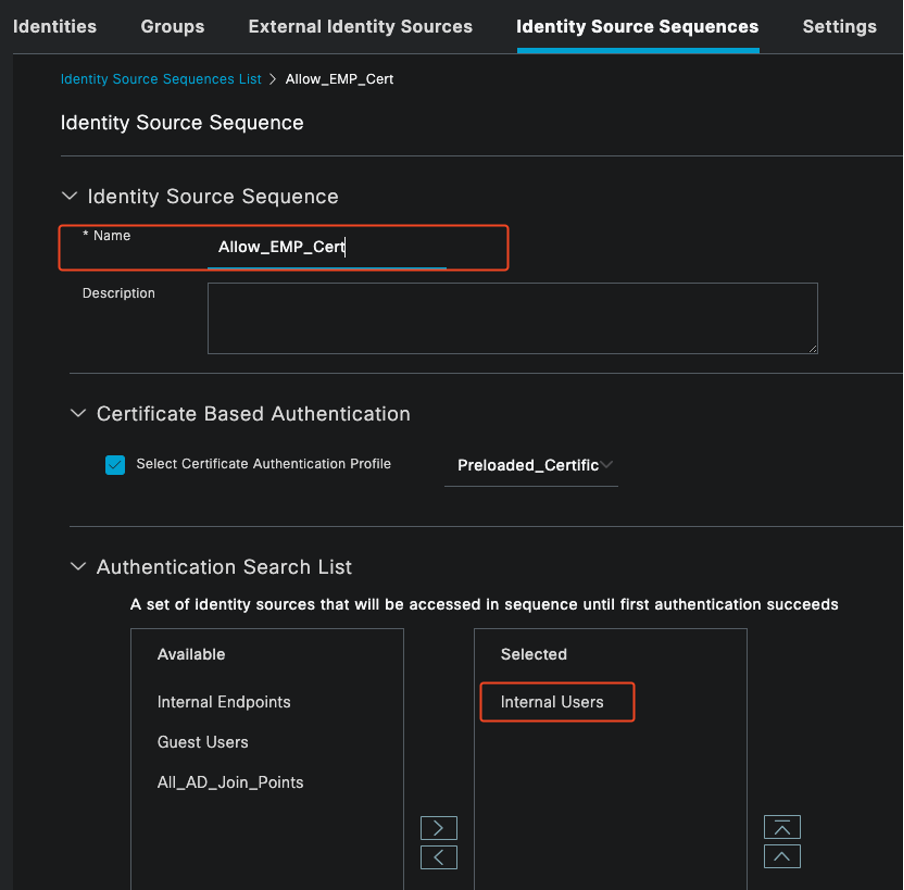Viewport: 904px width, 890px height.
Task: Focus the Description text area
Action: 513,318
